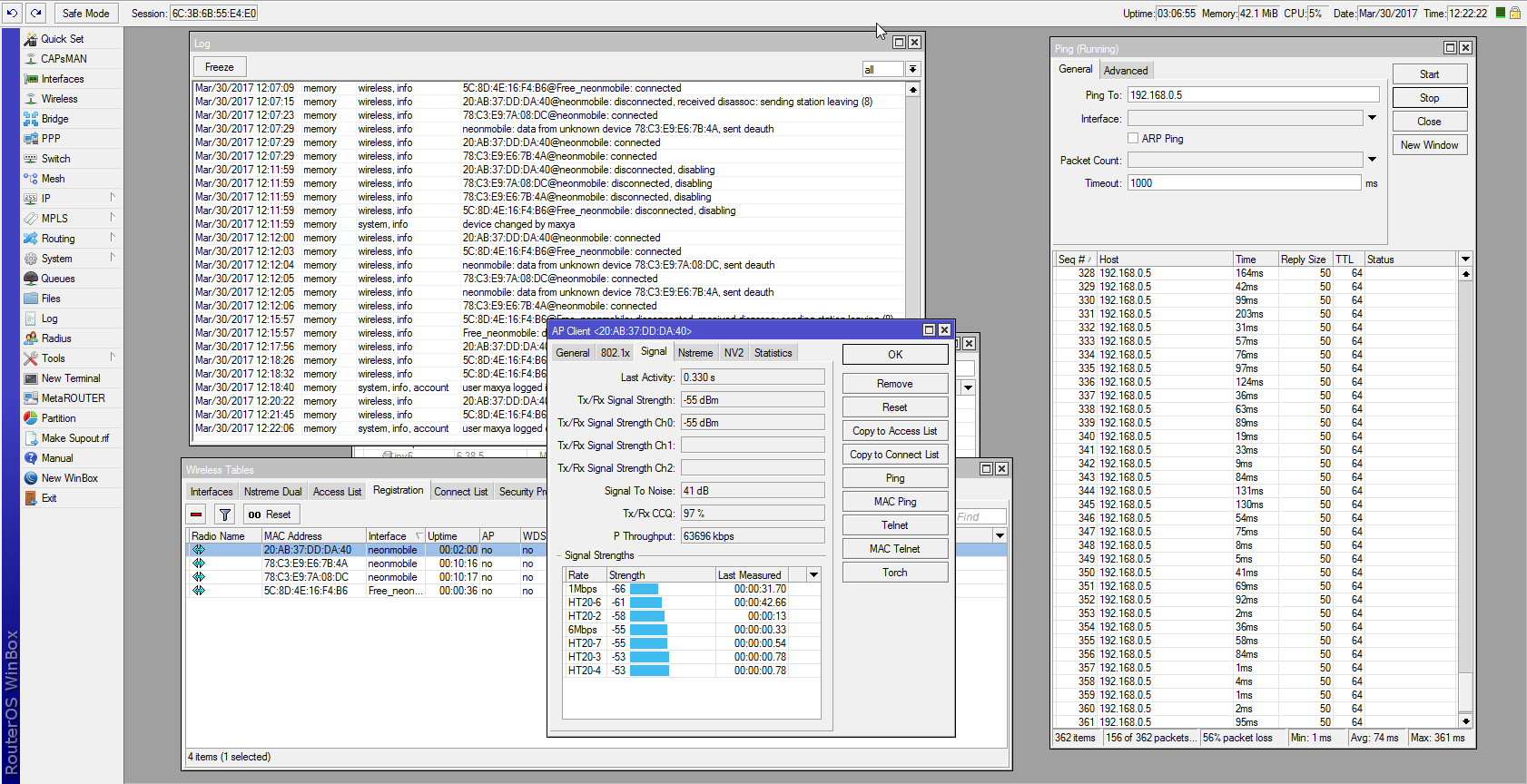Open Access List tab in Wireless Tables
This screenshot has height=784, width=1527.
[x=337, y=492]
